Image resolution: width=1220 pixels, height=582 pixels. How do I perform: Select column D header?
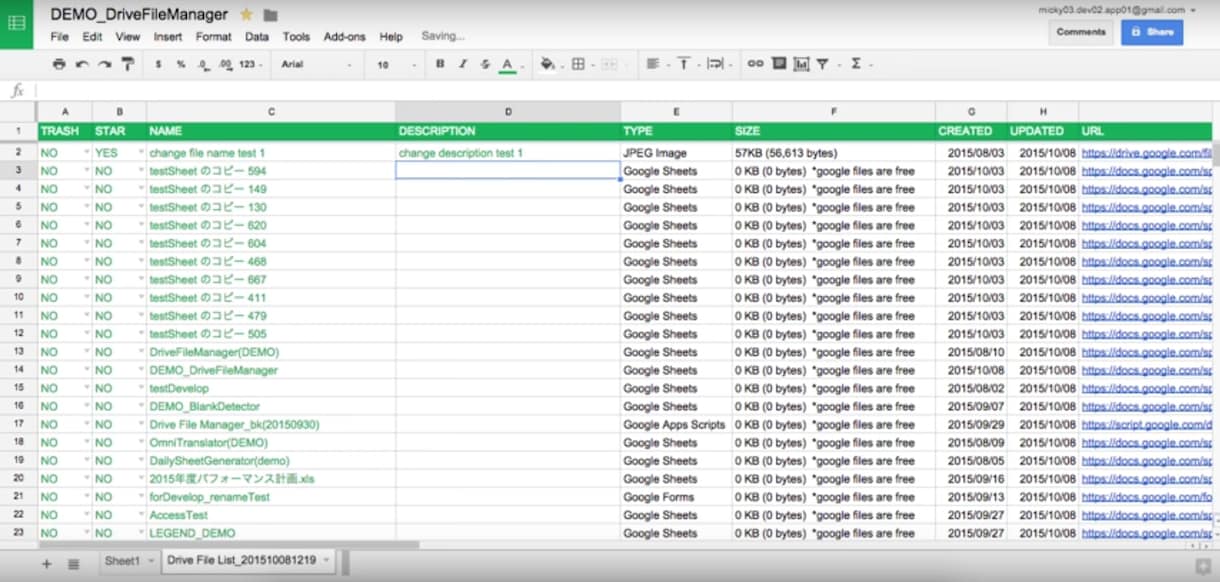(508, 112)
